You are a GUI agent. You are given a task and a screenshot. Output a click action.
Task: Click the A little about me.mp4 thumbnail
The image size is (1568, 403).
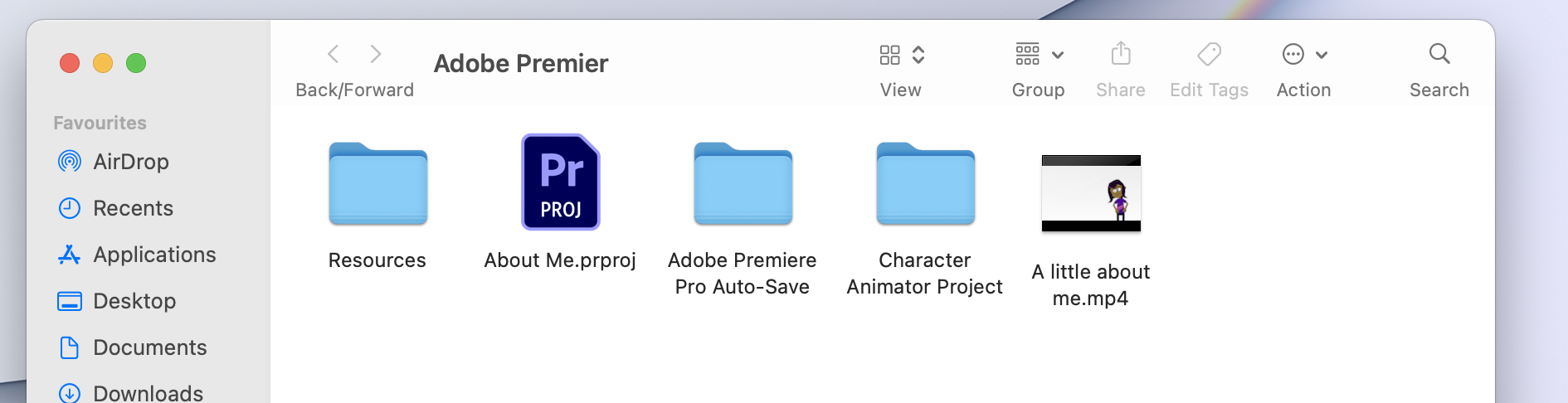point(1091,193)
